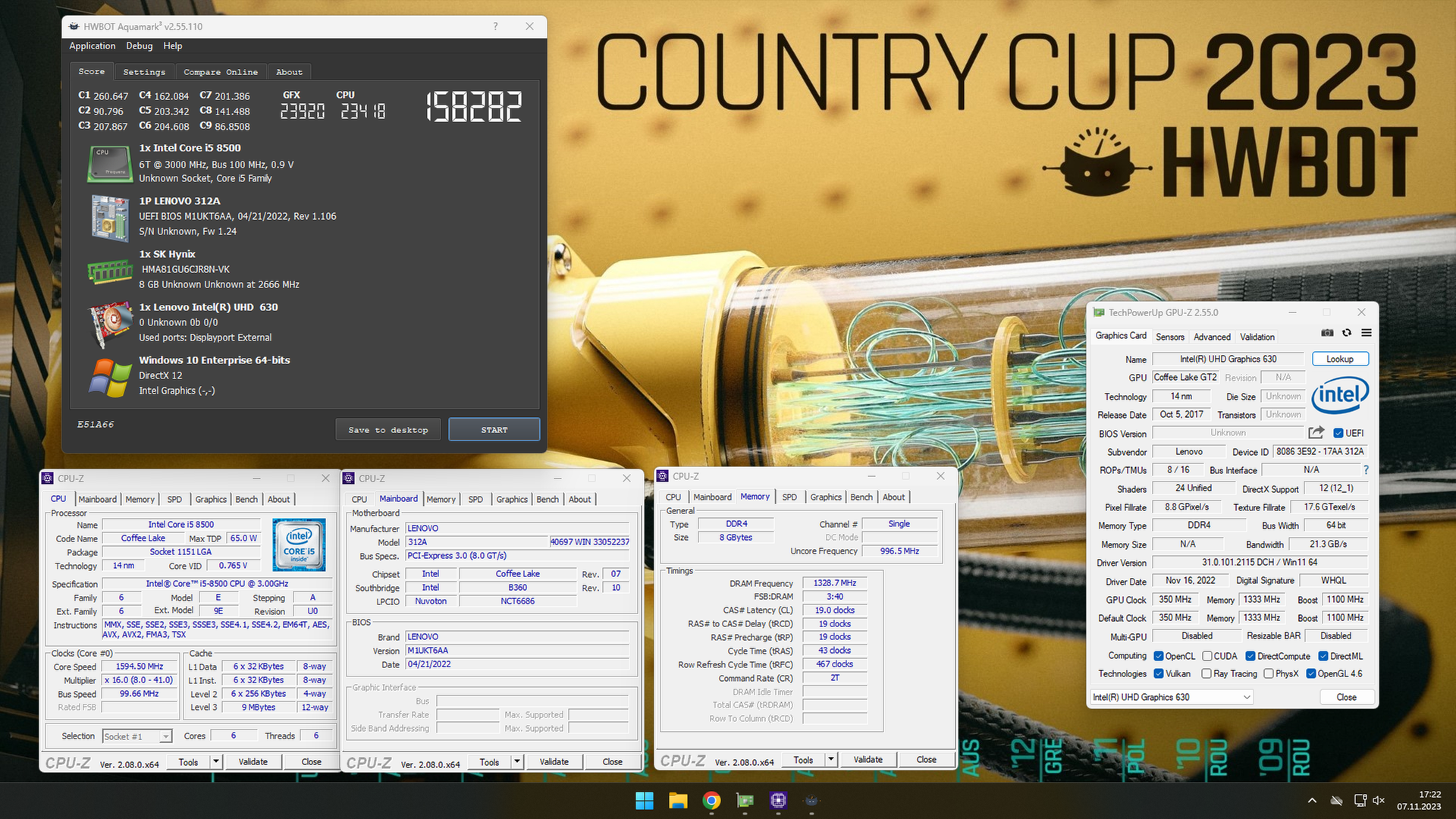This screenshot has width=1456, height=819.
Task: Toggle the Vulkan checkbox
Action: pyautogui.click(x=1159, y=673)
